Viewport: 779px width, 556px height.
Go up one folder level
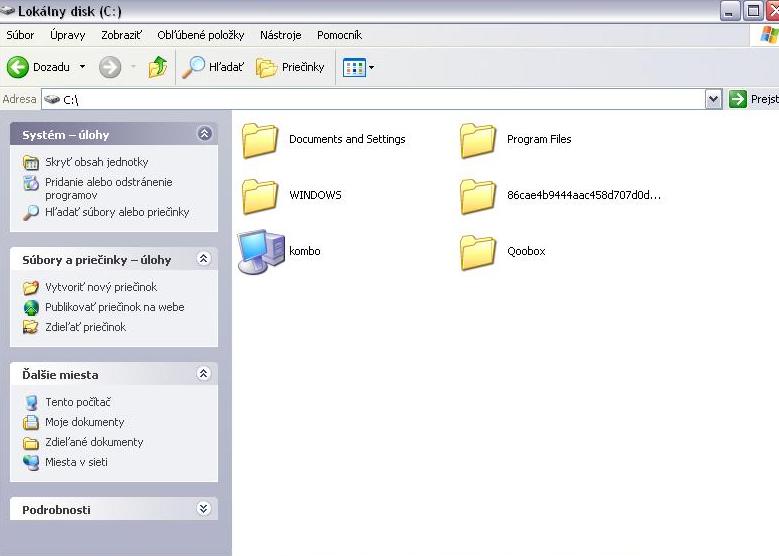pyautogui.click(x=158, y=67)
